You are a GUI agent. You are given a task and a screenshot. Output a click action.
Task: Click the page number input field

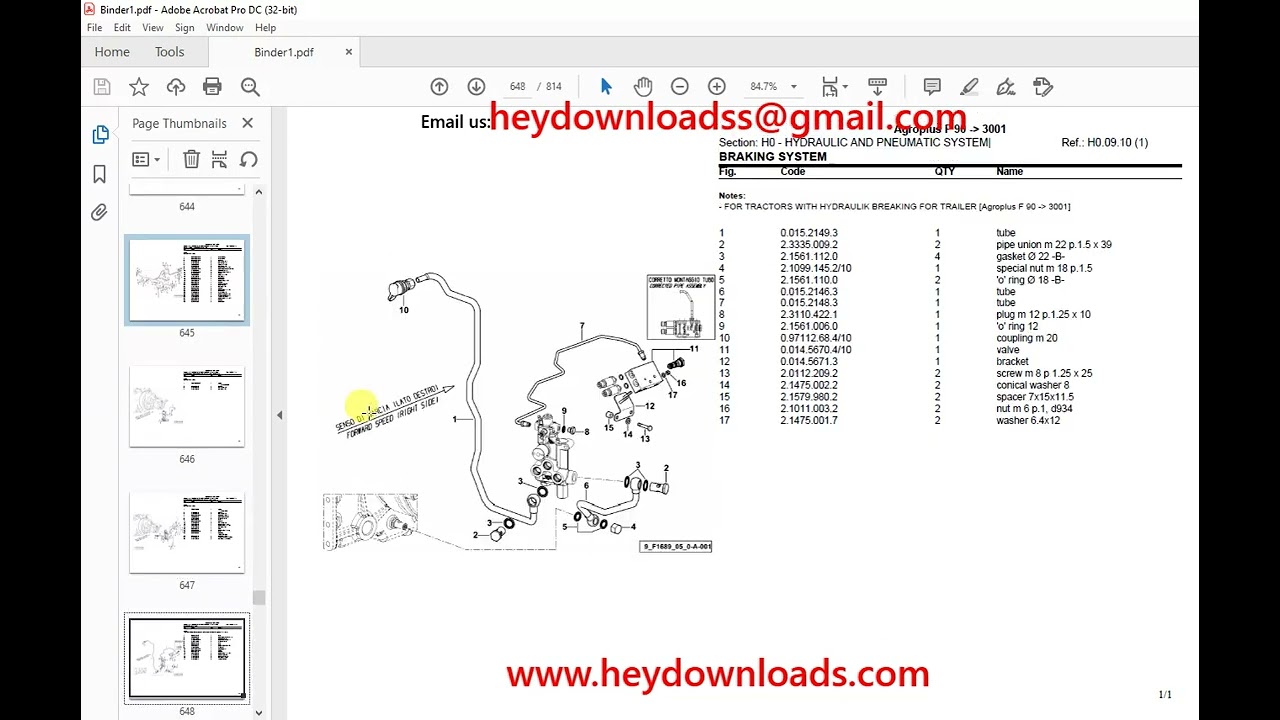coord(517,87)
